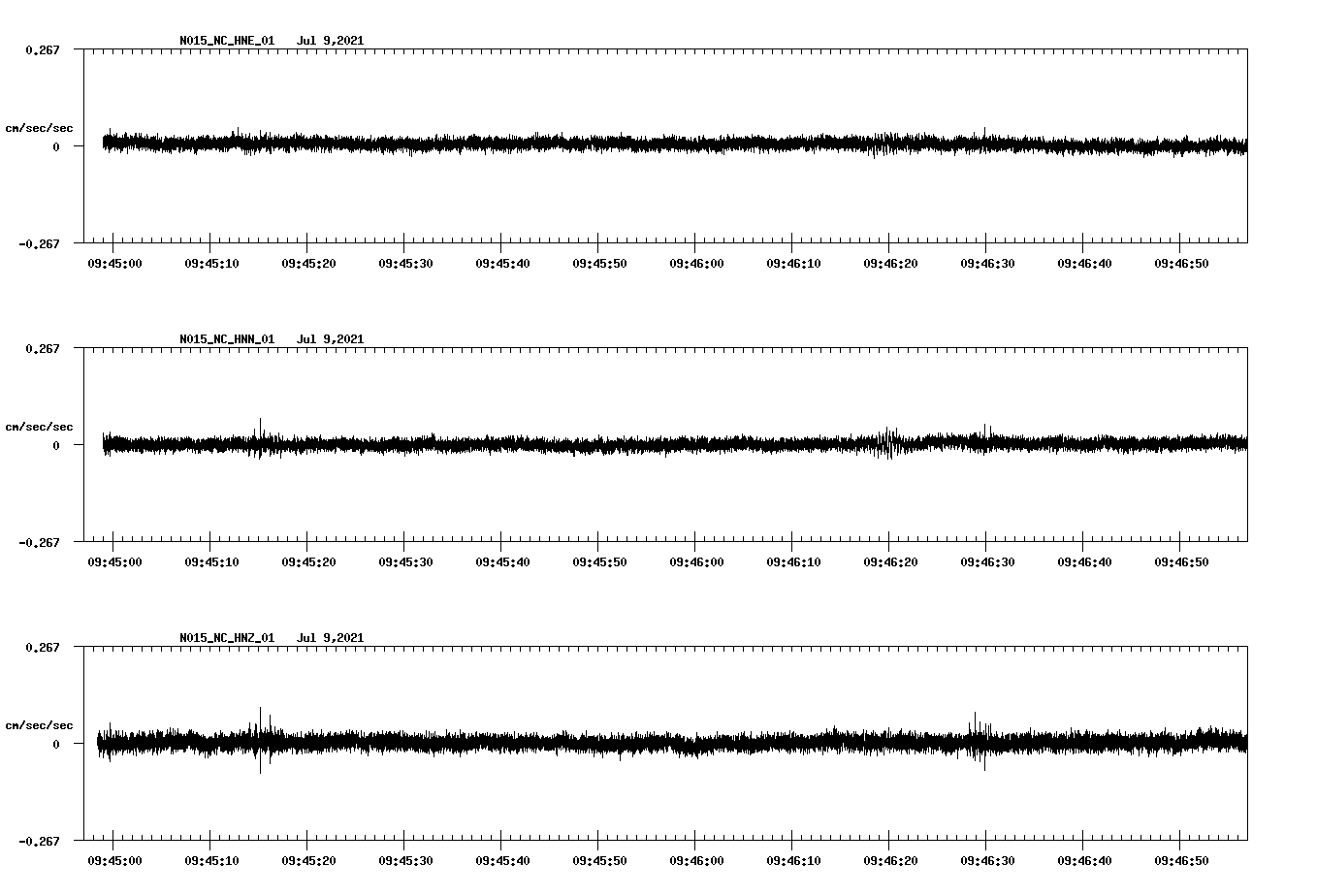
Task: Click 09:46:00 time label on HNZ axis
Action: coord(696,860)
